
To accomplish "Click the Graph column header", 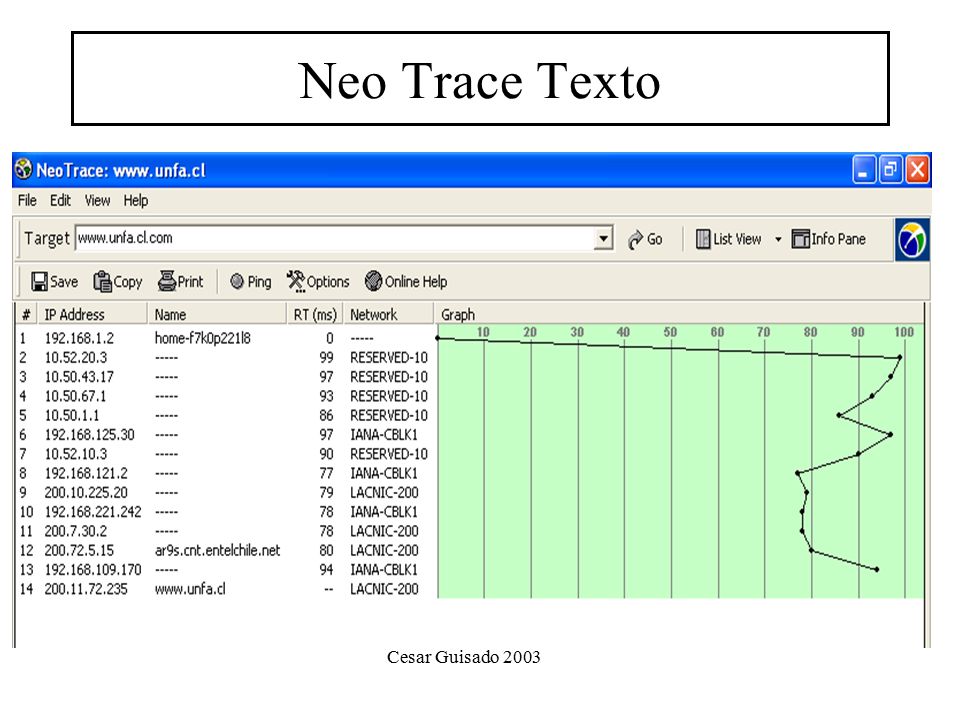I will [x=678, y=315].
